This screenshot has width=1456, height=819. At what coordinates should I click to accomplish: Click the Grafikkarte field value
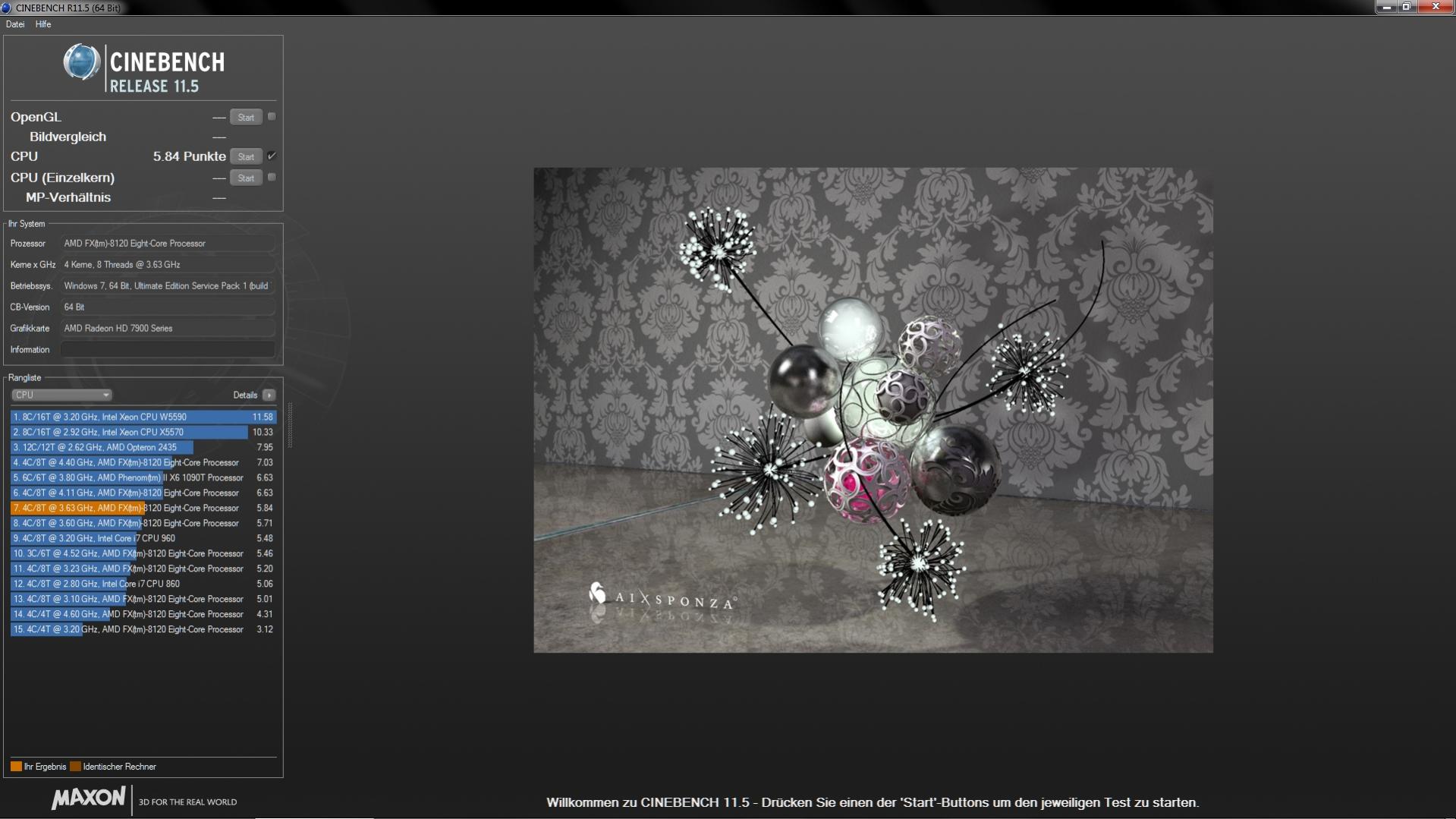168,329
